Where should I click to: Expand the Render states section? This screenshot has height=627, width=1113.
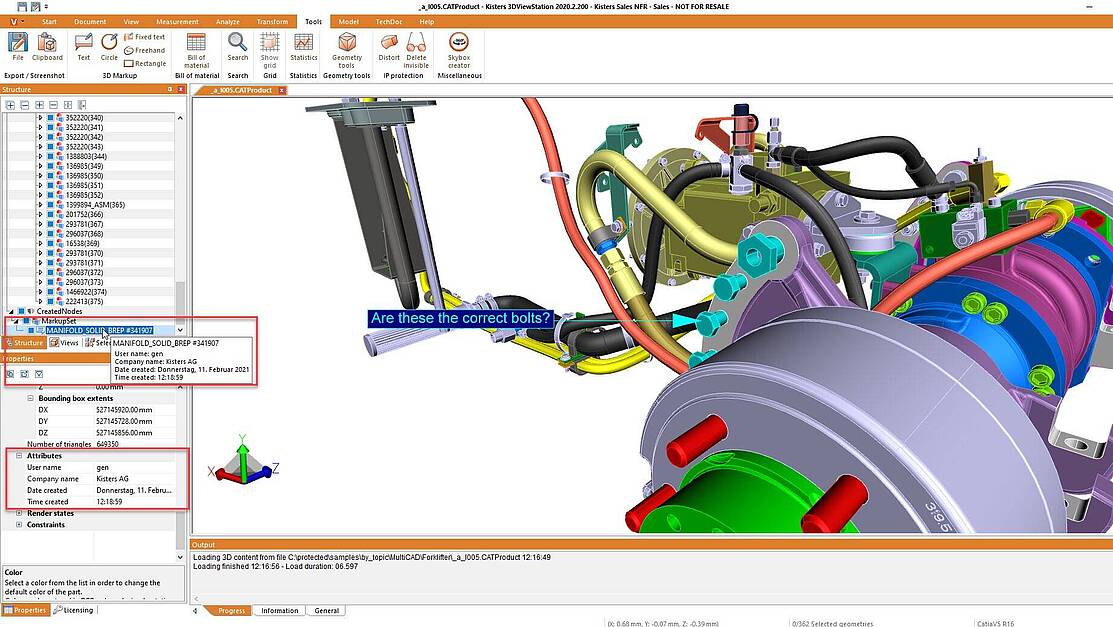tap(19, 513)
